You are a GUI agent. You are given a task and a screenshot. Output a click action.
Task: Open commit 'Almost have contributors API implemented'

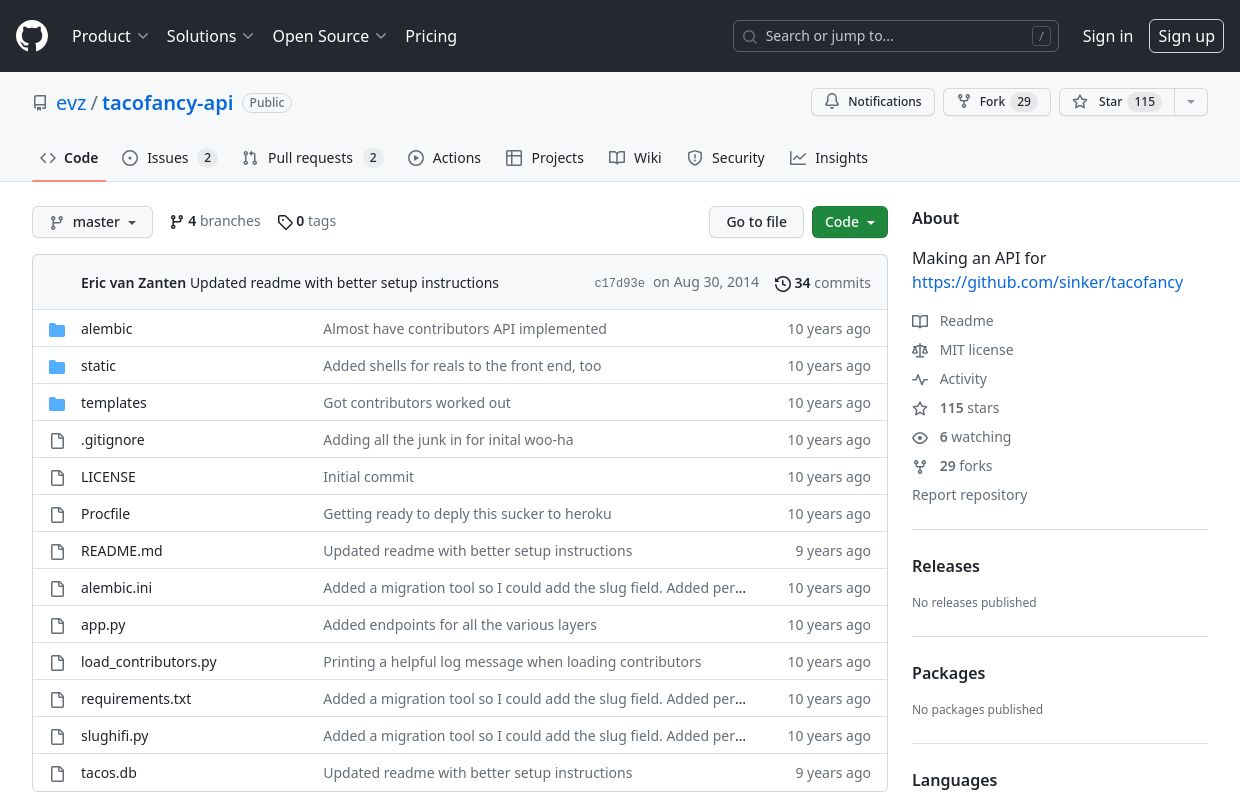465,329
